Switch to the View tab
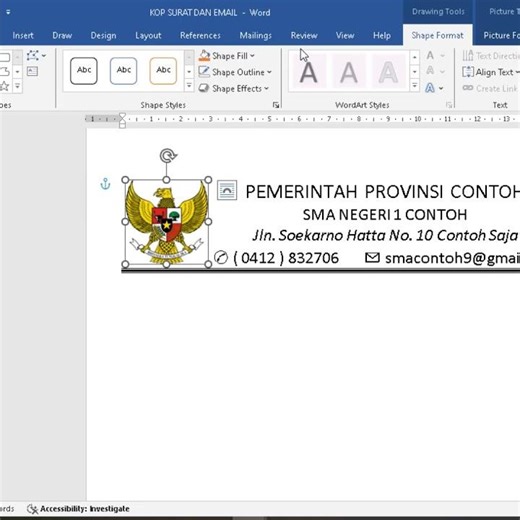This screenshot has width=520, height=520. pos(345,35)
